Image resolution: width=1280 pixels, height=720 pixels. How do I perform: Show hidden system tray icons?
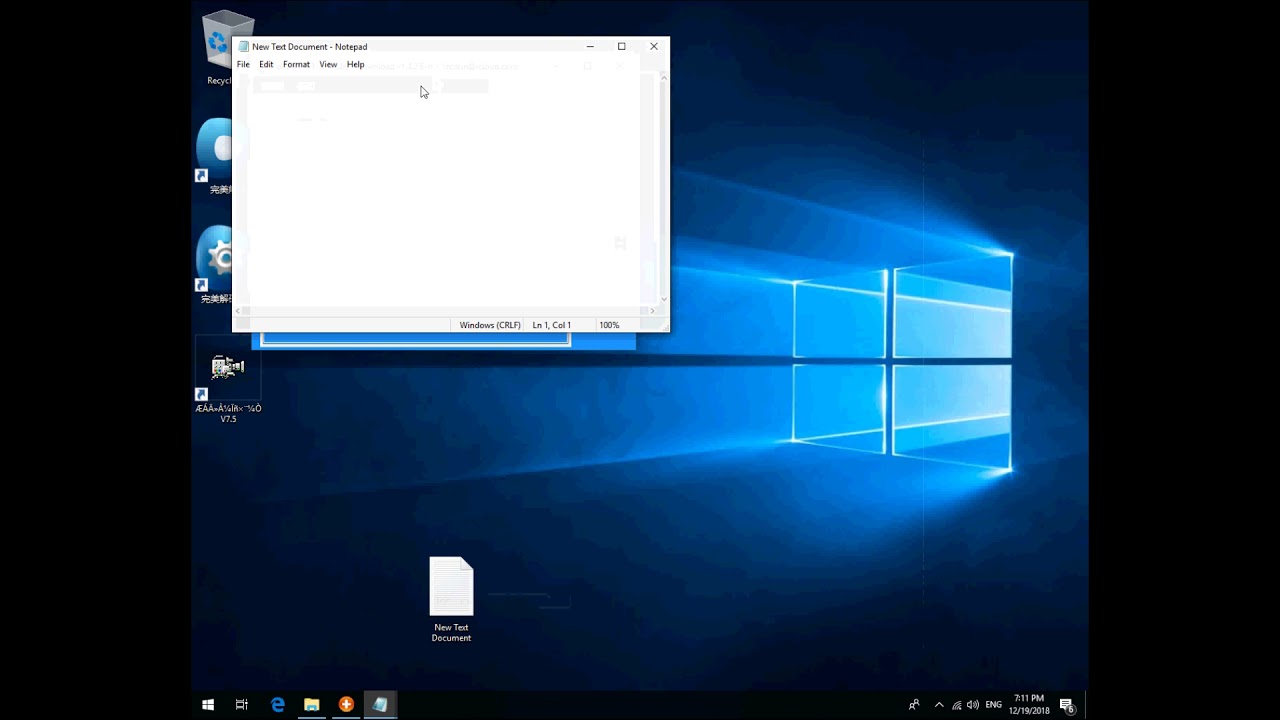click(939, 705)
